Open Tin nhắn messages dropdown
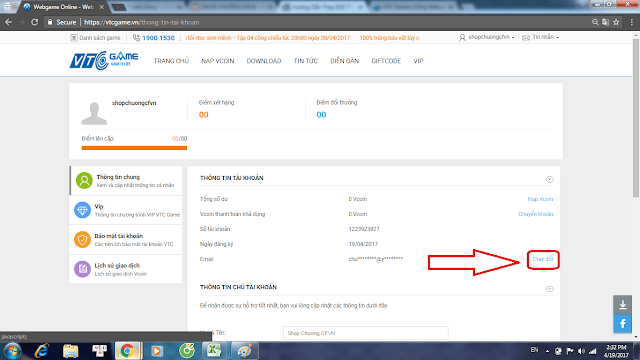 click(x=541, y=37)
